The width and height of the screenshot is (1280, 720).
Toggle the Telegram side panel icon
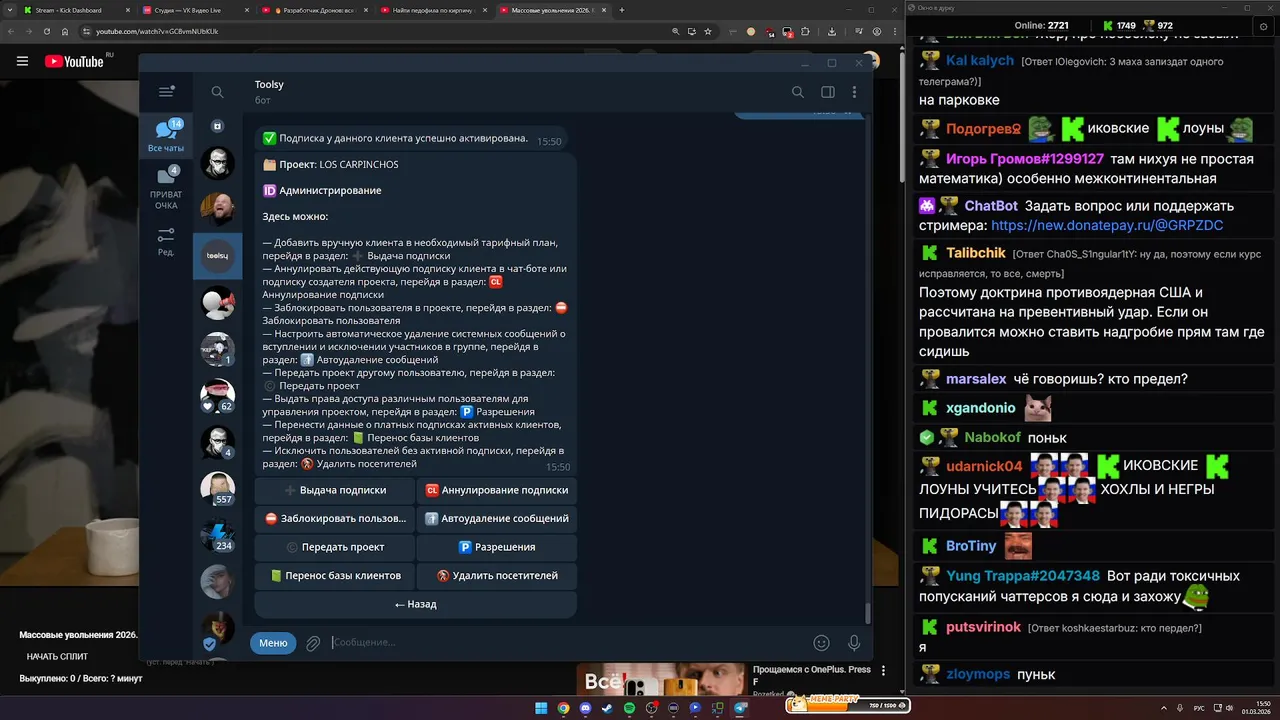(828, 92)
